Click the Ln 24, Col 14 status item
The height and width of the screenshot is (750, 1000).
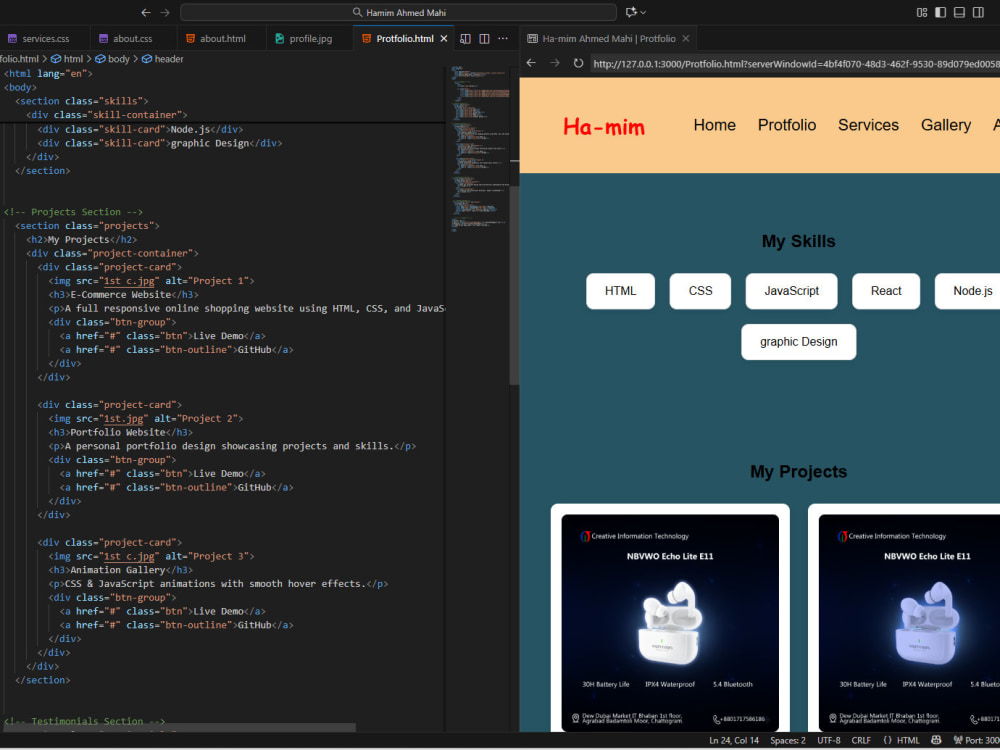[733, 740]
